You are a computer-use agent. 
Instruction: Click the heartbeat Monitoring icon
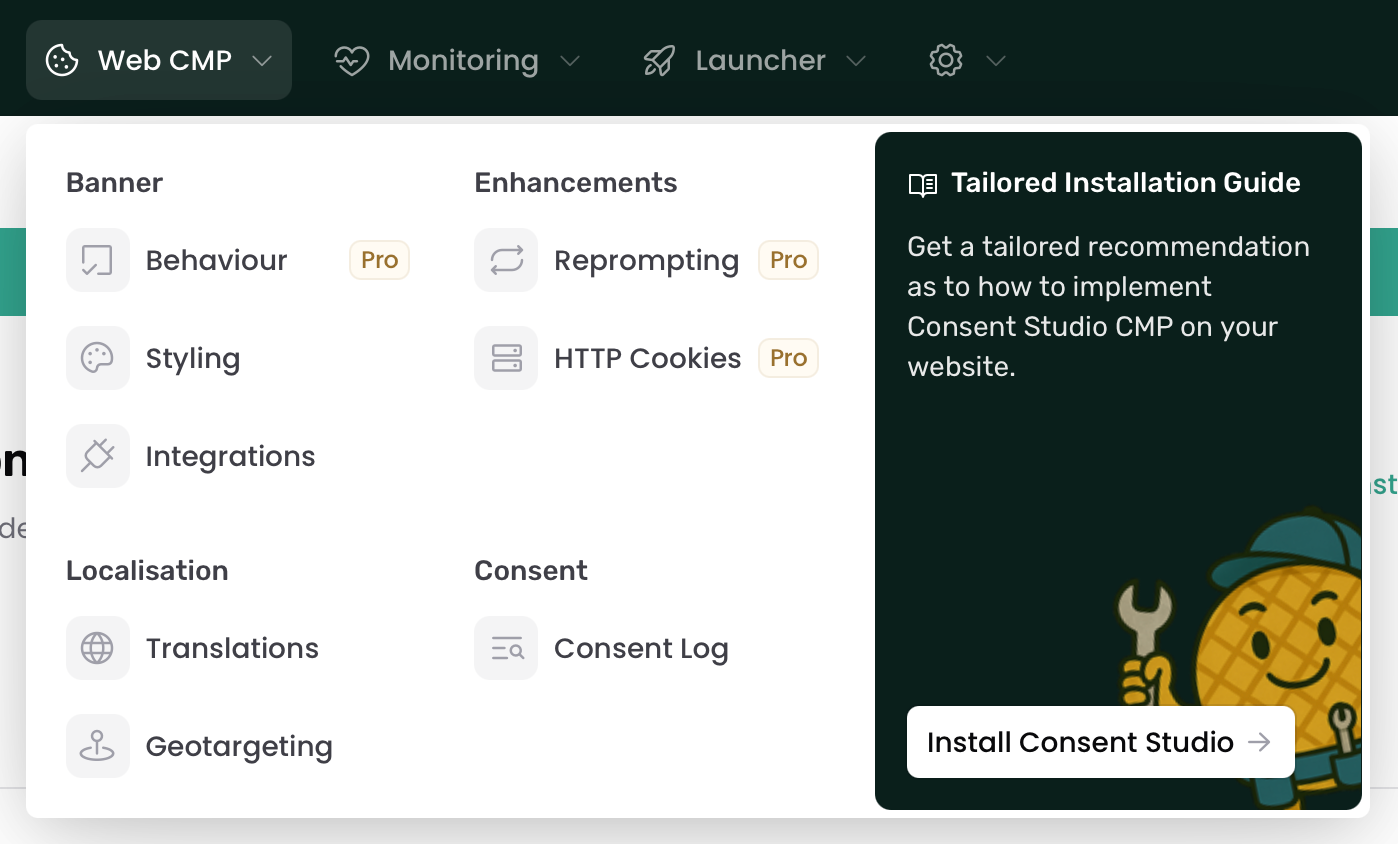click(x=352, y=61)
